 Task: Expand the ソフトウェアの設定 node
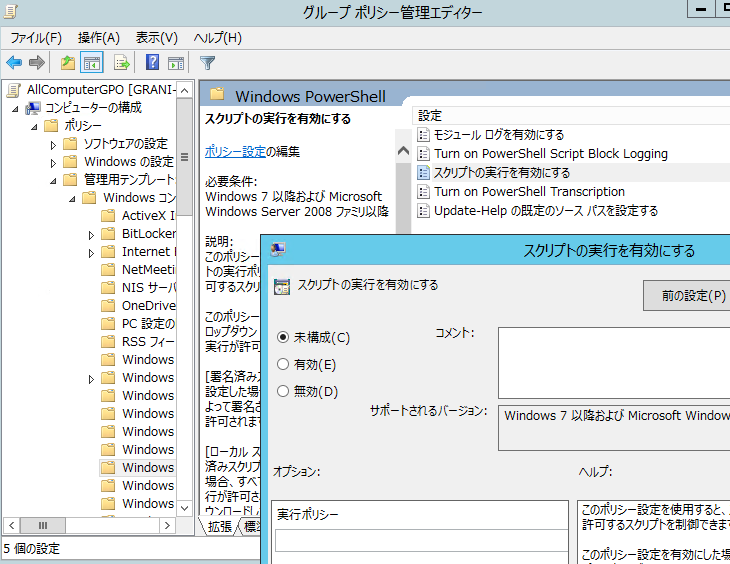[x=53, y=145]
